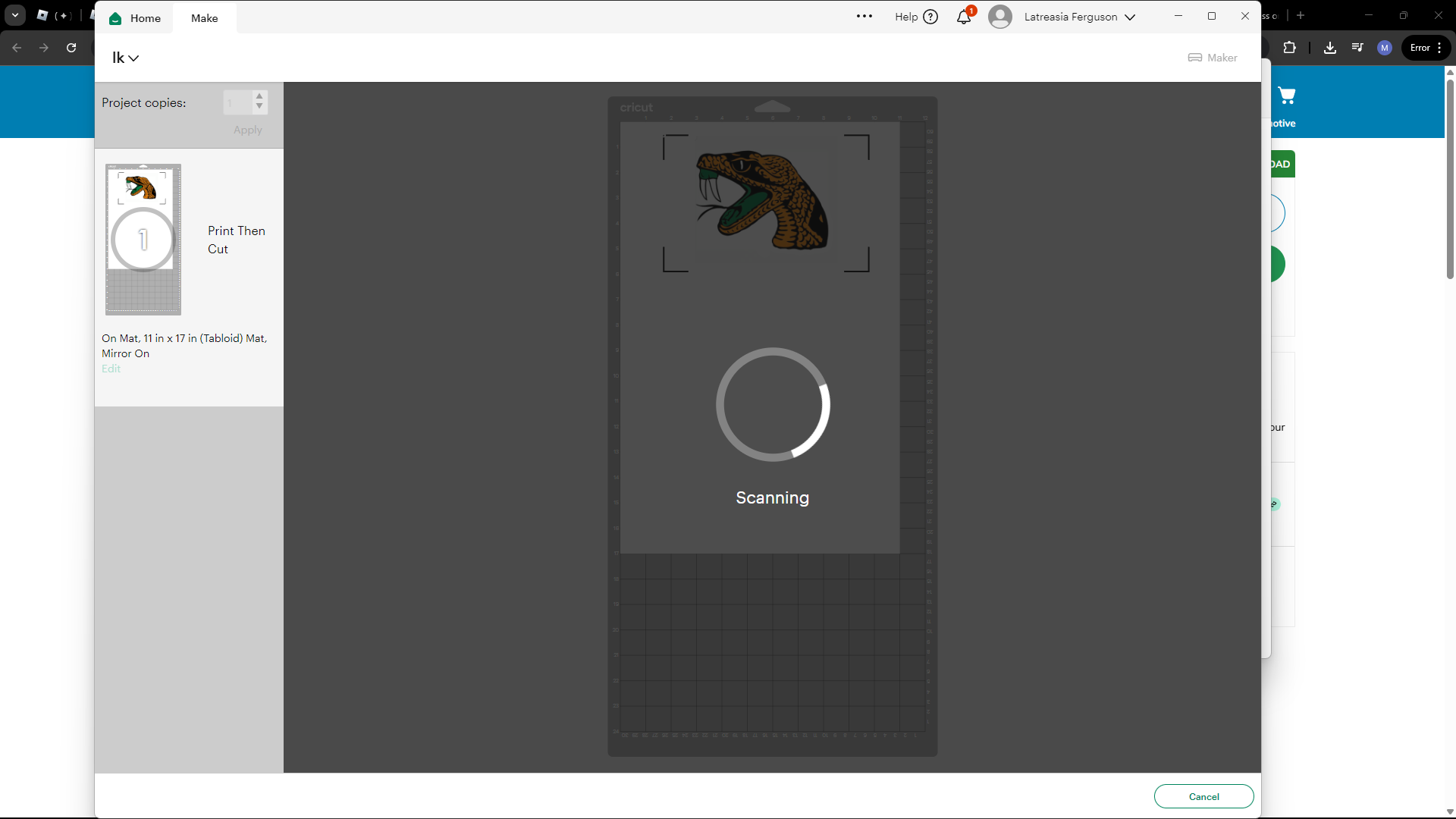Open the three-dot more options menu
The height and width of the screenshot is (819, 1456).
point(864,17)
